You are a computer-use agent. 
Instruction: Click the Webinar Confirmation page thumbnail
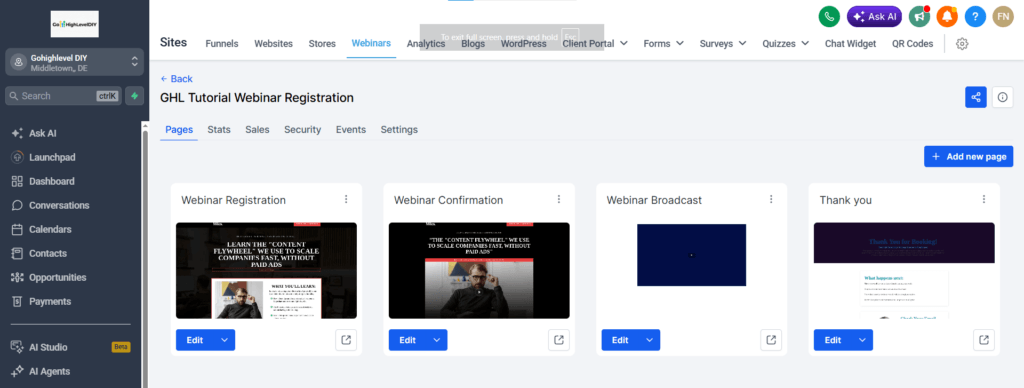click(479, 270)
